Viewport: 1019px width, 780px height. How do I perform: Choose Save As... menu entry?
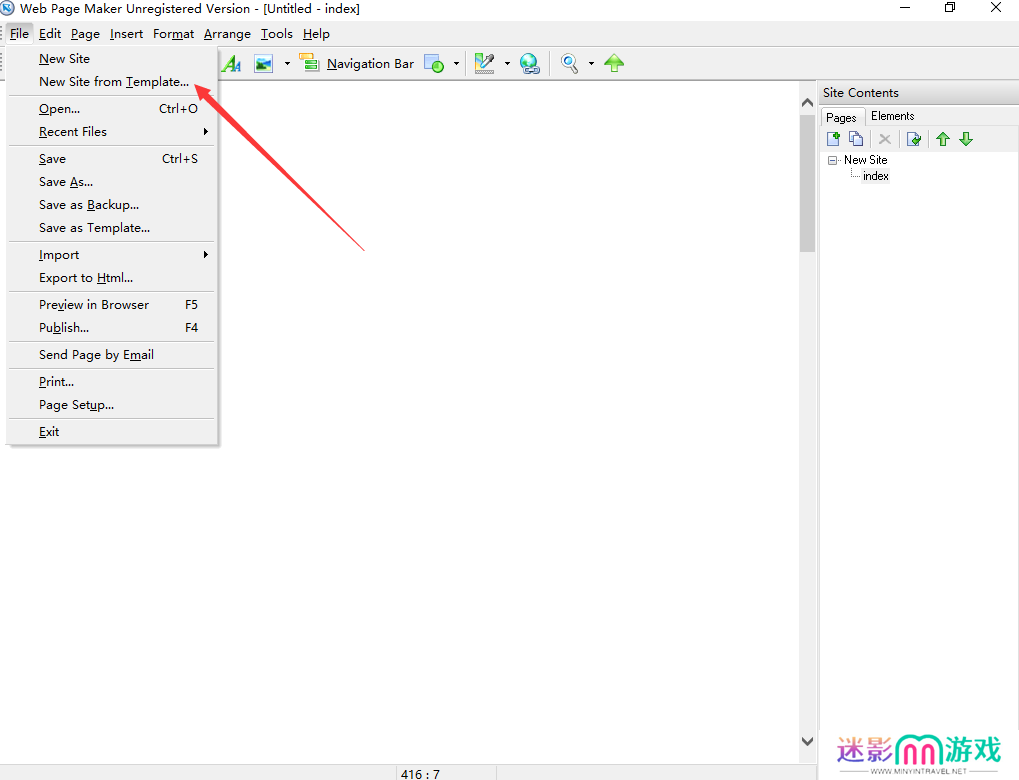pyautogui.click(x=112, y=182)
